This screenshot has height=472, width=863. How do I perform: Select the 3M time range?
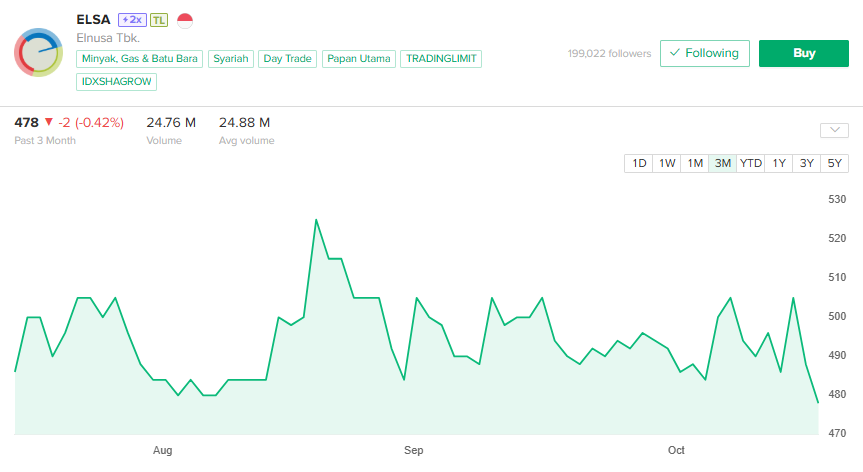pos(722,163)
